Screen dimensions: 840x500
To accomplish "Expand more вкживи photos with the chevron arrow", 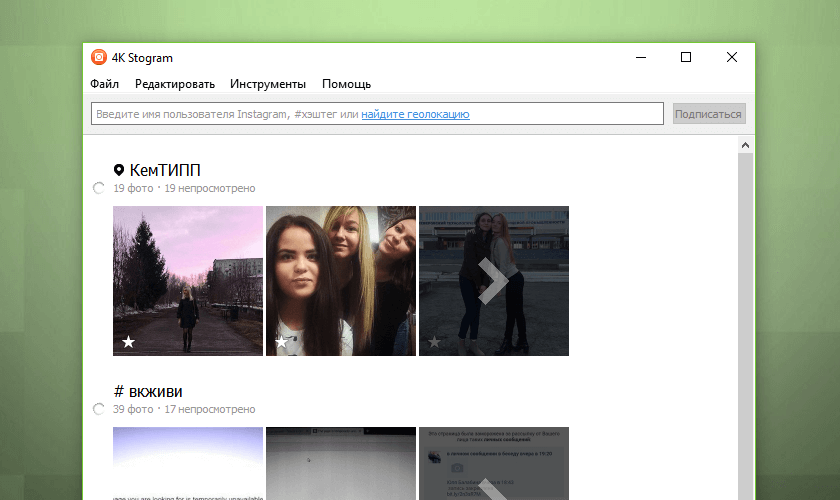I will tap(493, 489).
